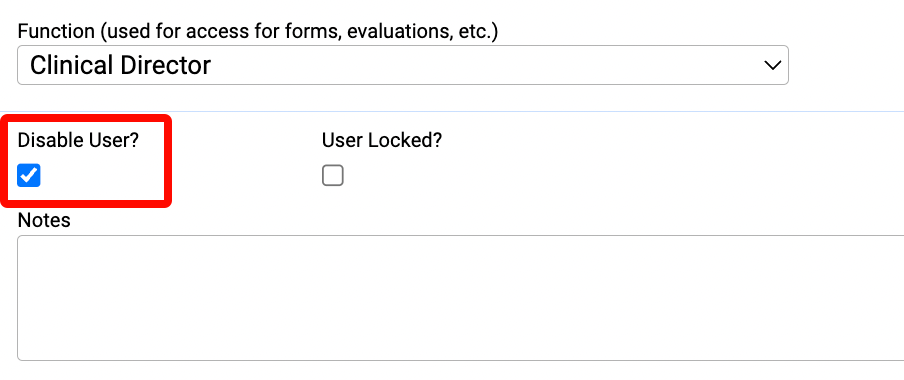This screenshot has height=380, width=904.
Task: Click inside the Notes text area
Action: click(461, 298)
